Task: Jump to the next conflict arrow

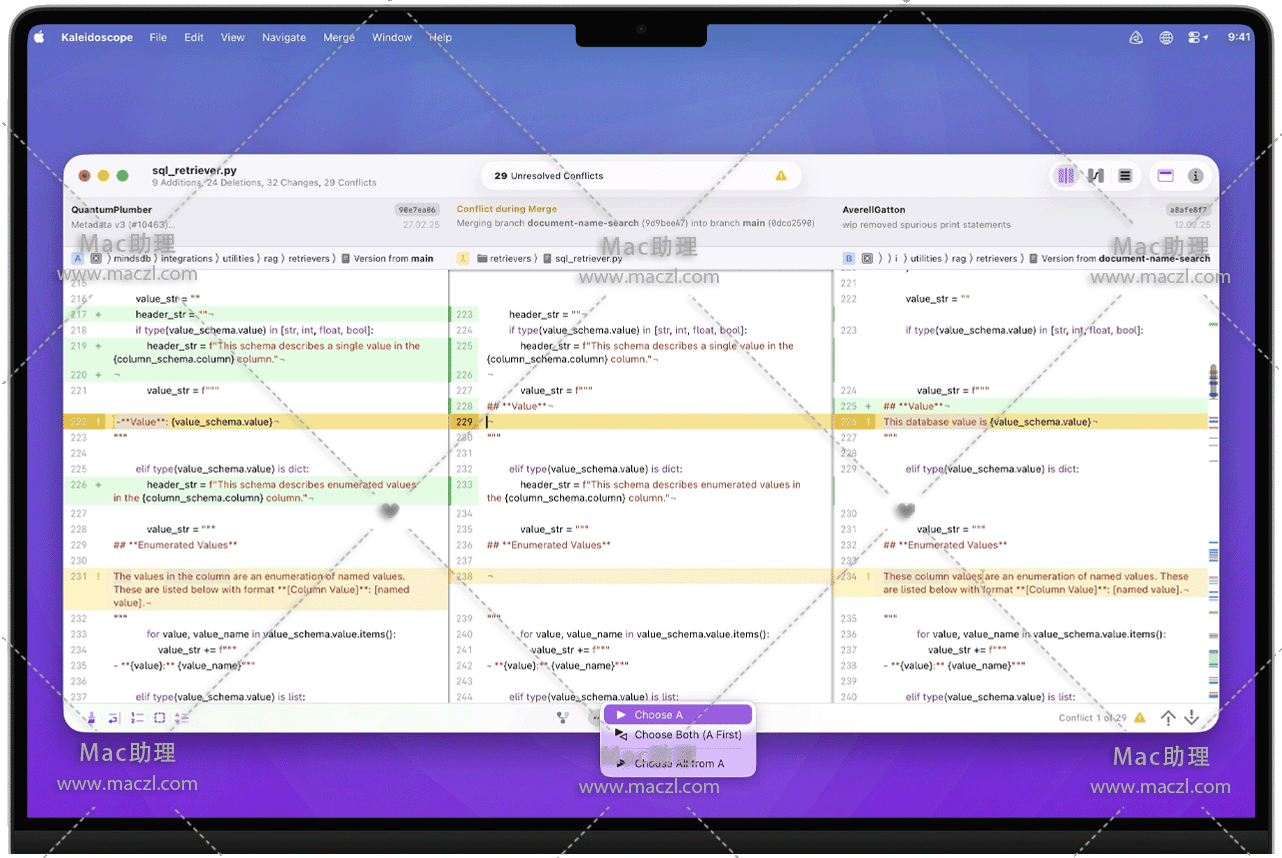Action: point(1191,718)
